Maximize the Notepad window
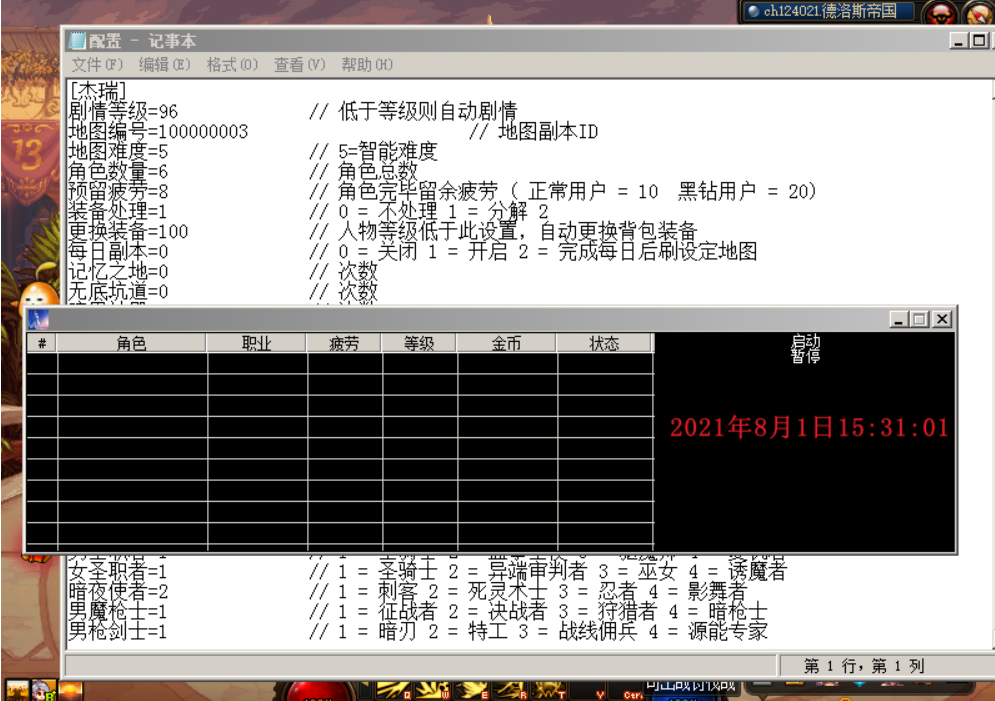Image resolution: width=995 pixels, height=701 pixels. point(979,41)
